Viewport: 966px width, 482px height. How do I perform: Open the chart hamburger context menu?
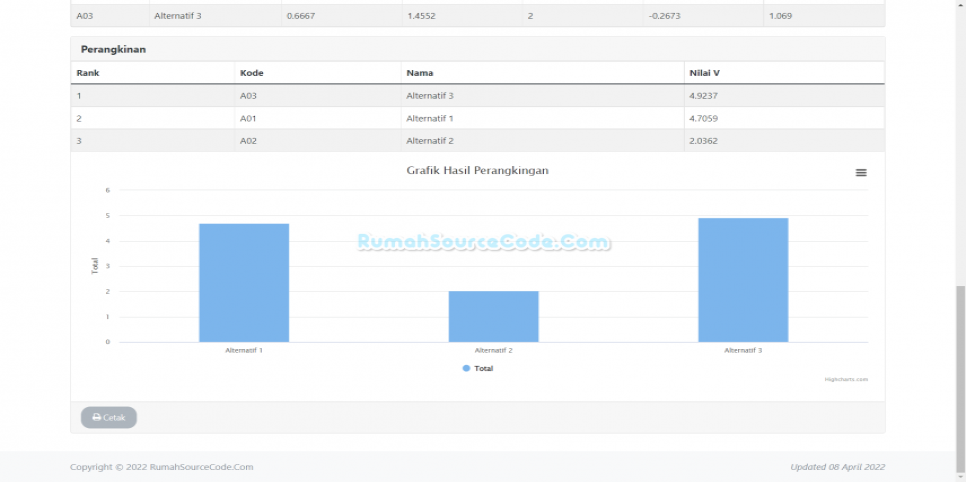[x=861, y=173]
